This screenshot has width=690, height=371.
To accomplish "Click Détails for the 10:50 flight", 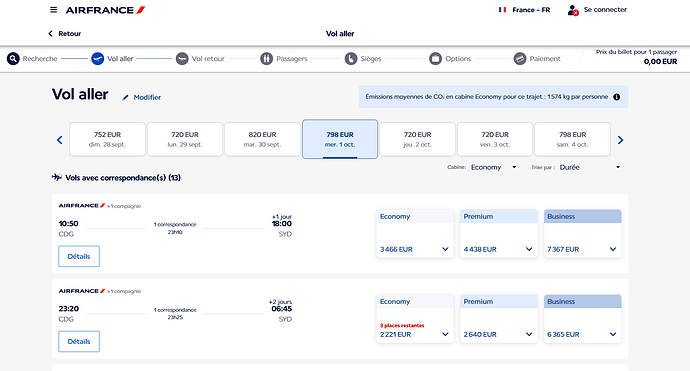I will [79, 256].
